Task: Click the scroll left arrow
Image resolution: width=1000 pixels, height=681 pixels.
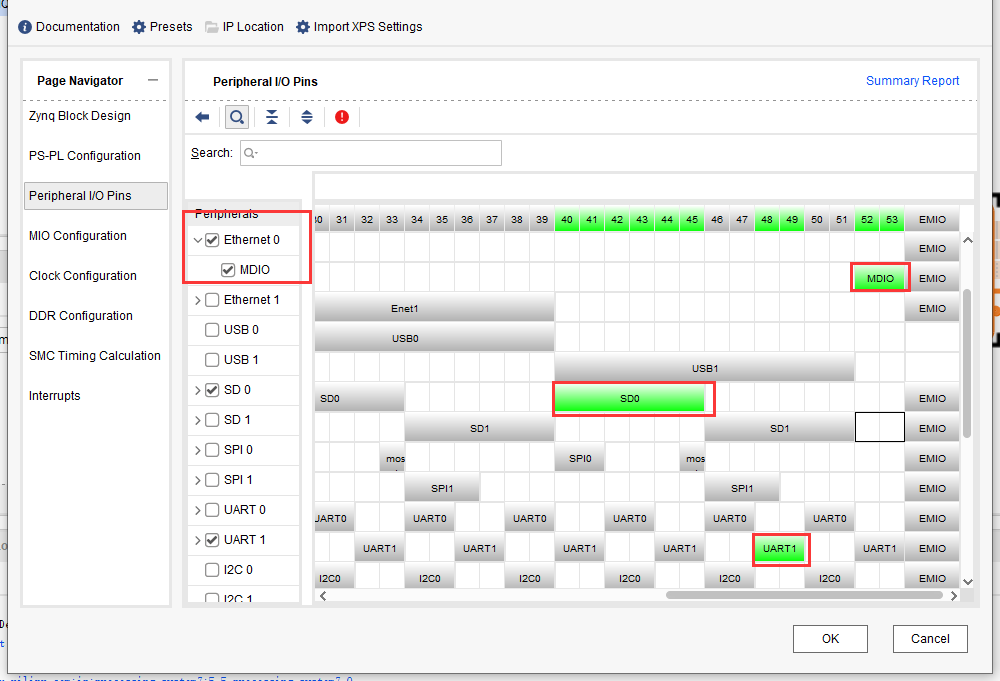Action: pos(323,596)
